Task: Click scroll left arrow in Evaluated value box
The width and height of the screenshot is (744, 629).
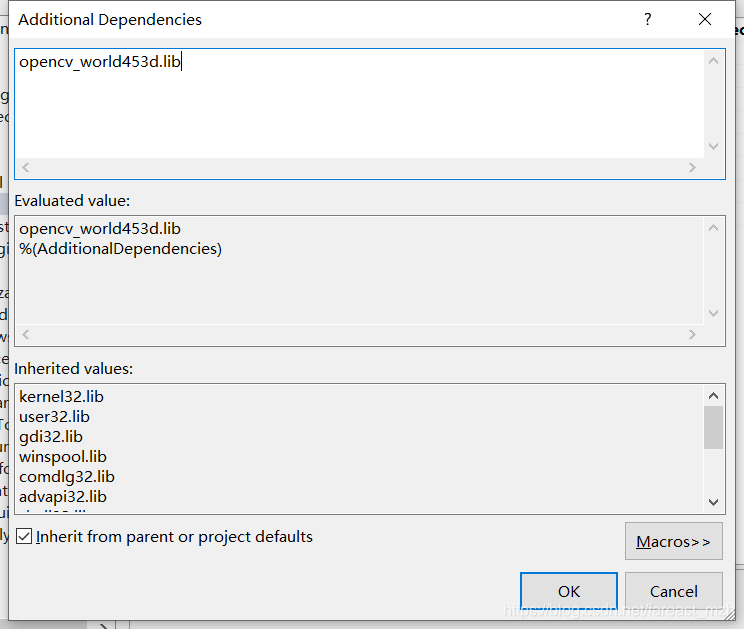Action: [26, 334]
